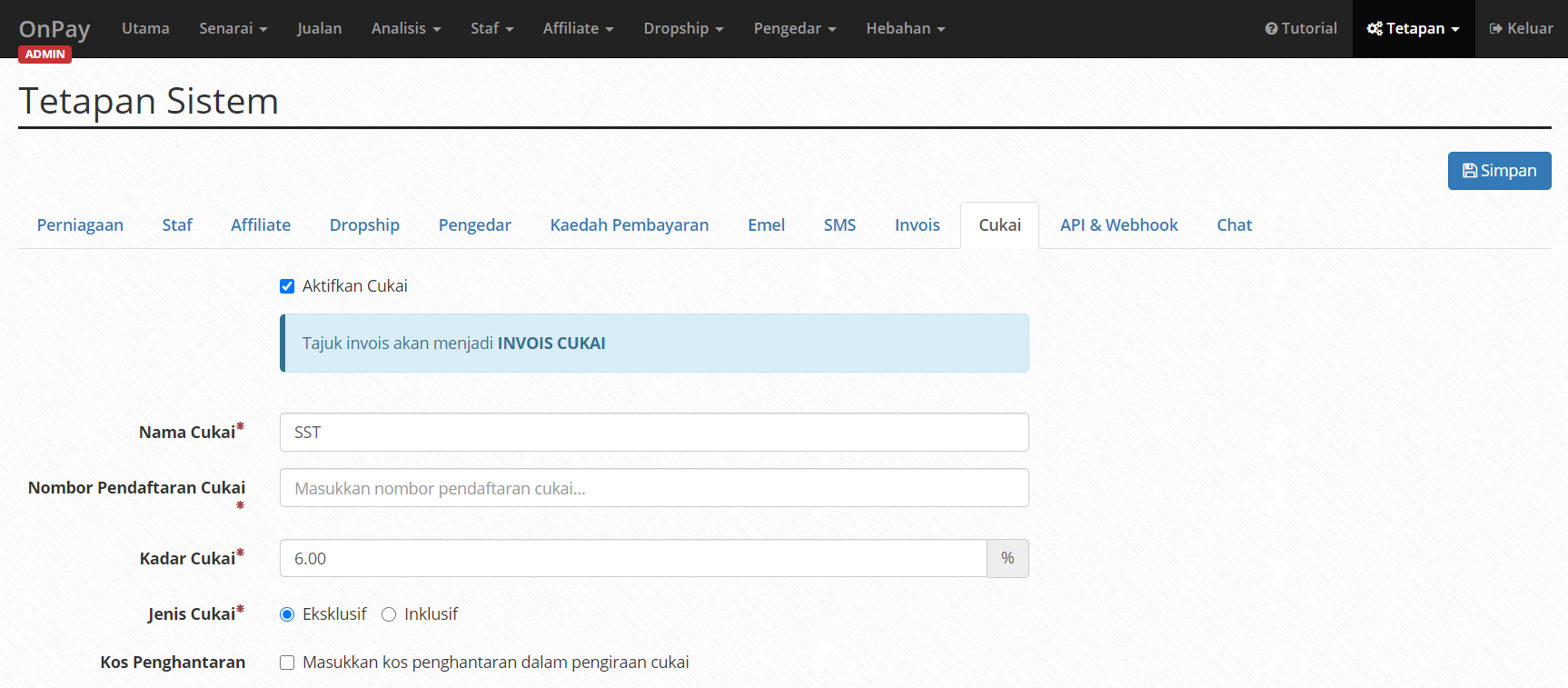Image resolution: width=1568 pixels, height=688 pixels.
Task: Select the Eksklusif radio button
Action: coord(287,614)
